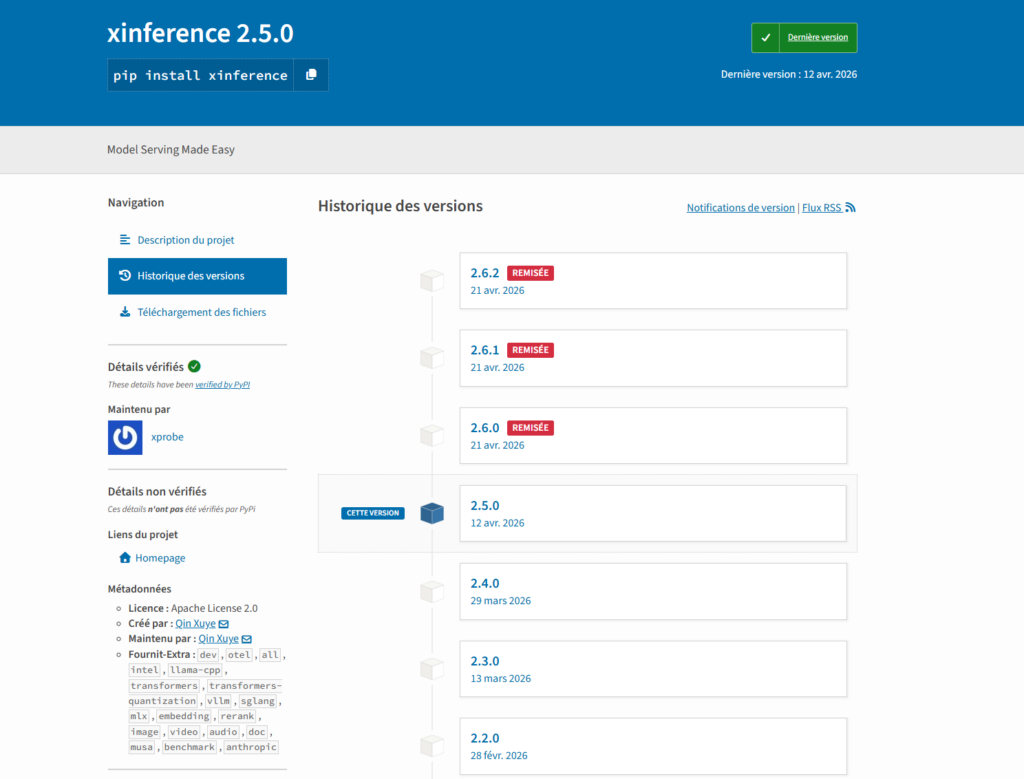
Task: Click the rerank extra tag
Action: (x=237, y=716)
